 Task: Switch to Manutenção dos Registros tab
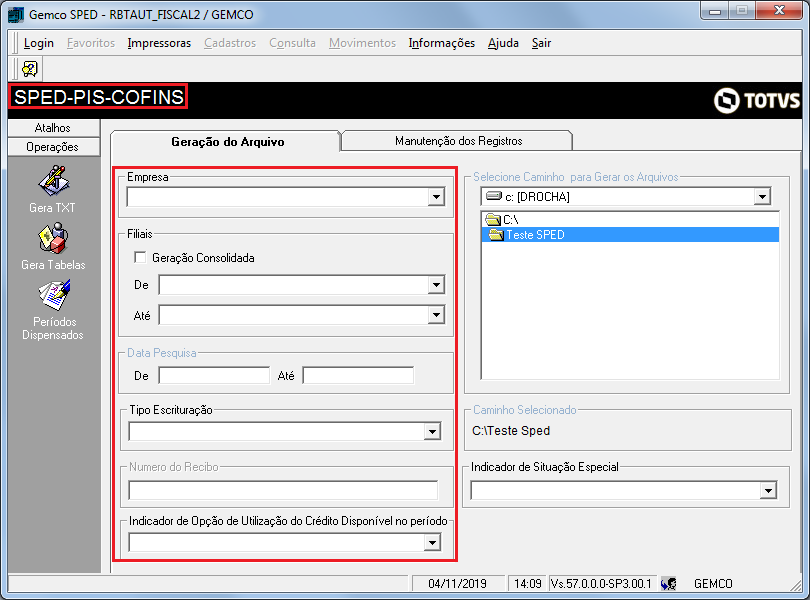(x=458, y=141)
